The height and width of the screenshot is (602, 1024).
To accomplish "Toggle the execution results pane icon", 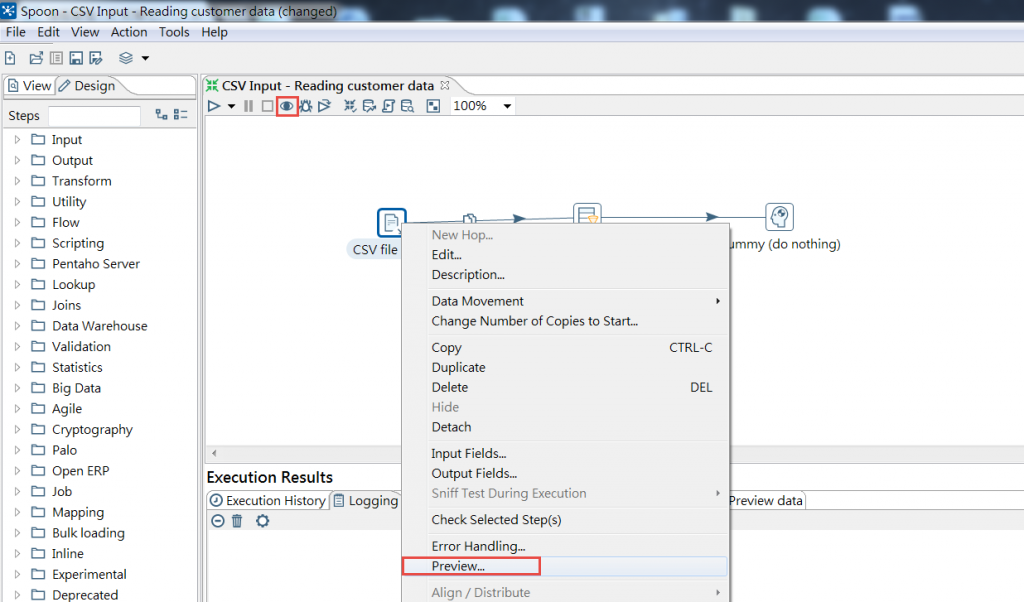I will click(x=433, y=106).
